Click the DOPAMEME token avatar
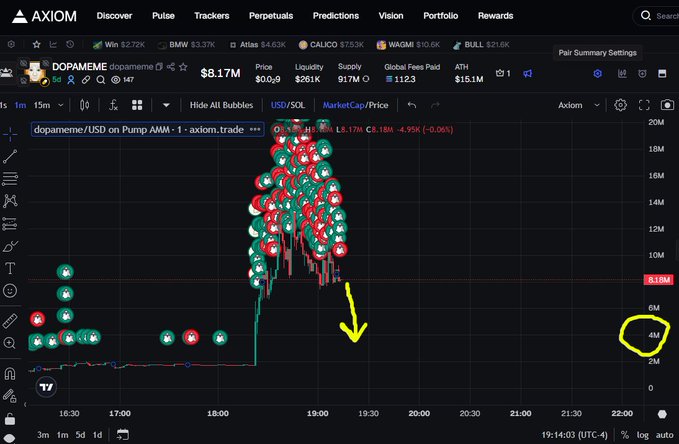The height and width of the screenshot is (444, 679). pyautogui.click(x=35, y=72)
